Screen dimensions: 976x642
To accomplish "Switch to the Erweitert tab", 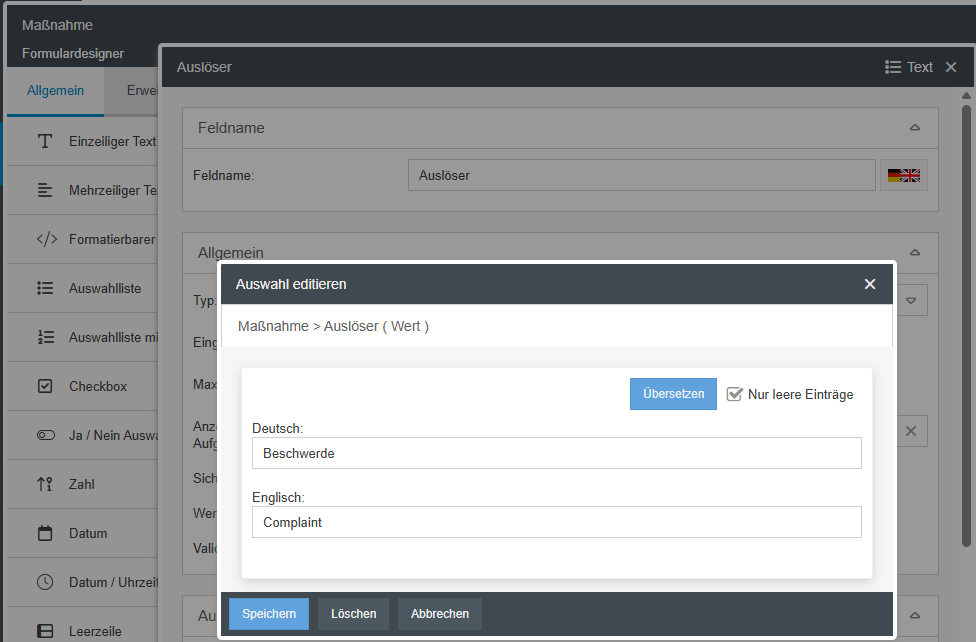I will 132,91.
